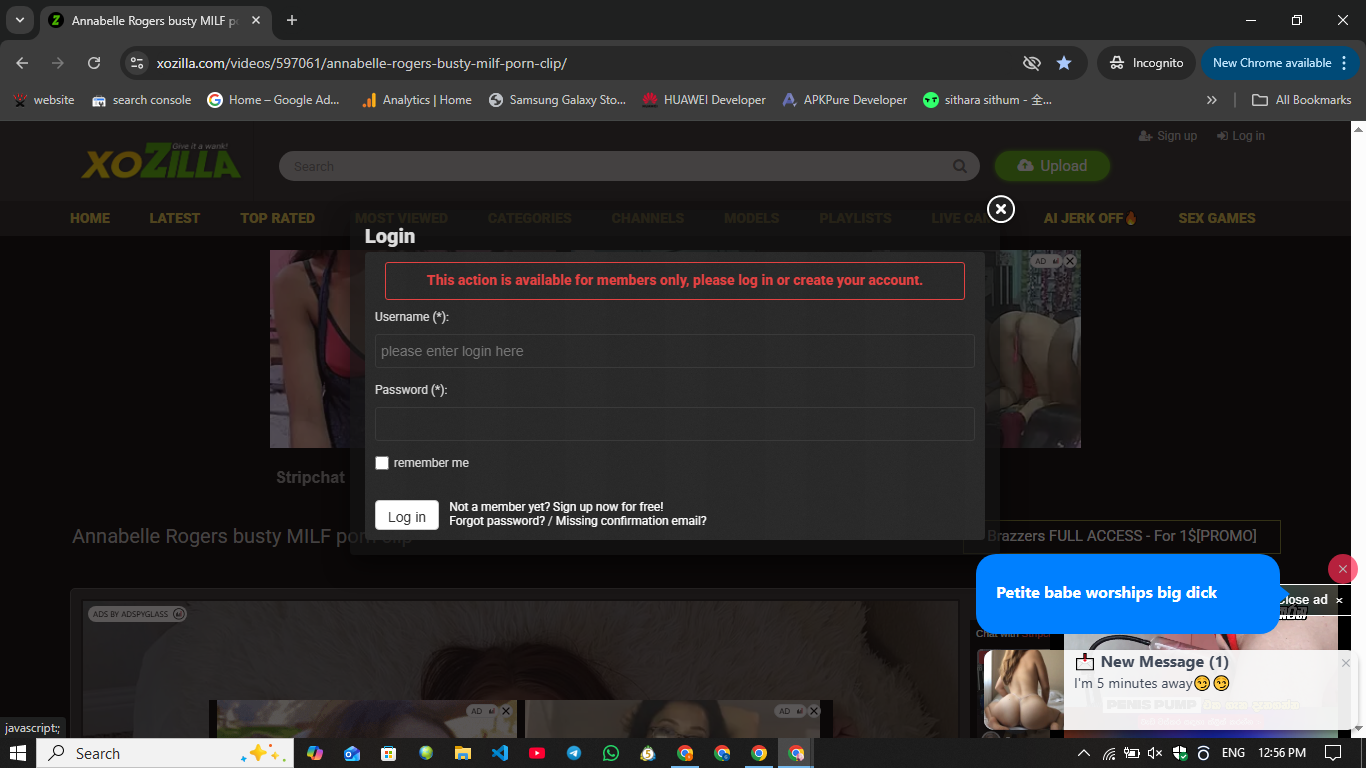Open Visual Studio Code from the taskbar
The image size is (1366, 768).
(499, 753)
